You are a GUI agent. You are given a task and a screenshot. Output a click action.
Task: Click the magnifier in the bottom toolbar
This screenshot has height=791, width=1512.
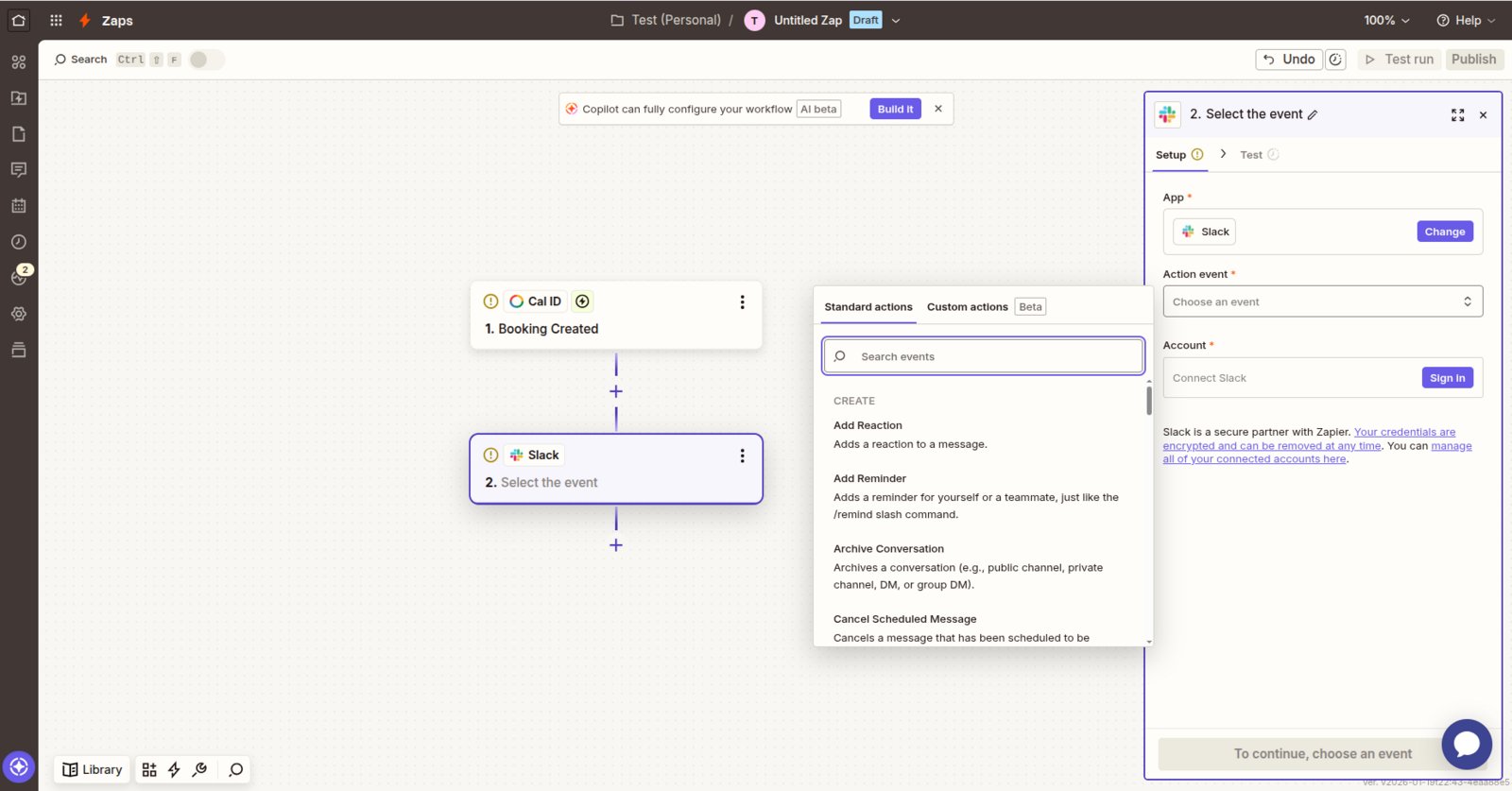[x=236, y=769]
